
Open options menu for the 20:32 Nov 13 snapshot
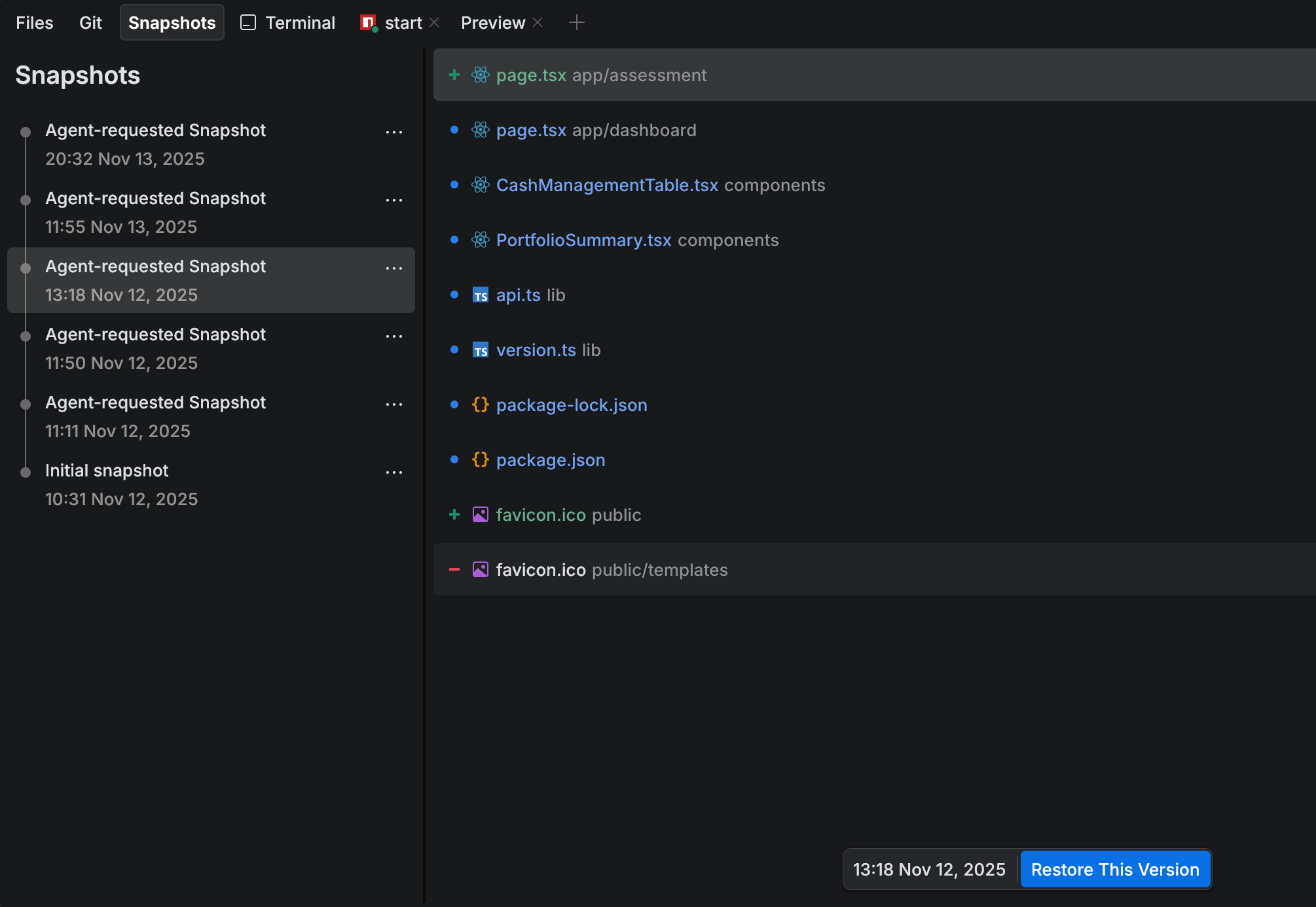[x=394, y=132]
